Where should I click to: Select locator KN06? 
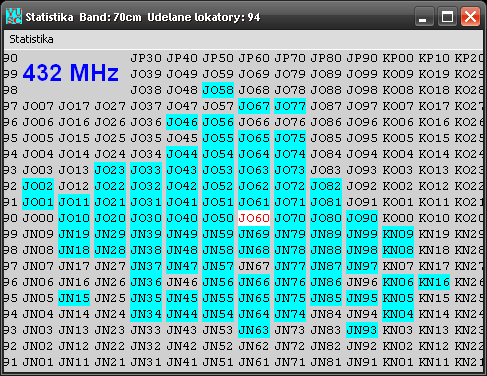pyautogui.click(x=398, y=282)
